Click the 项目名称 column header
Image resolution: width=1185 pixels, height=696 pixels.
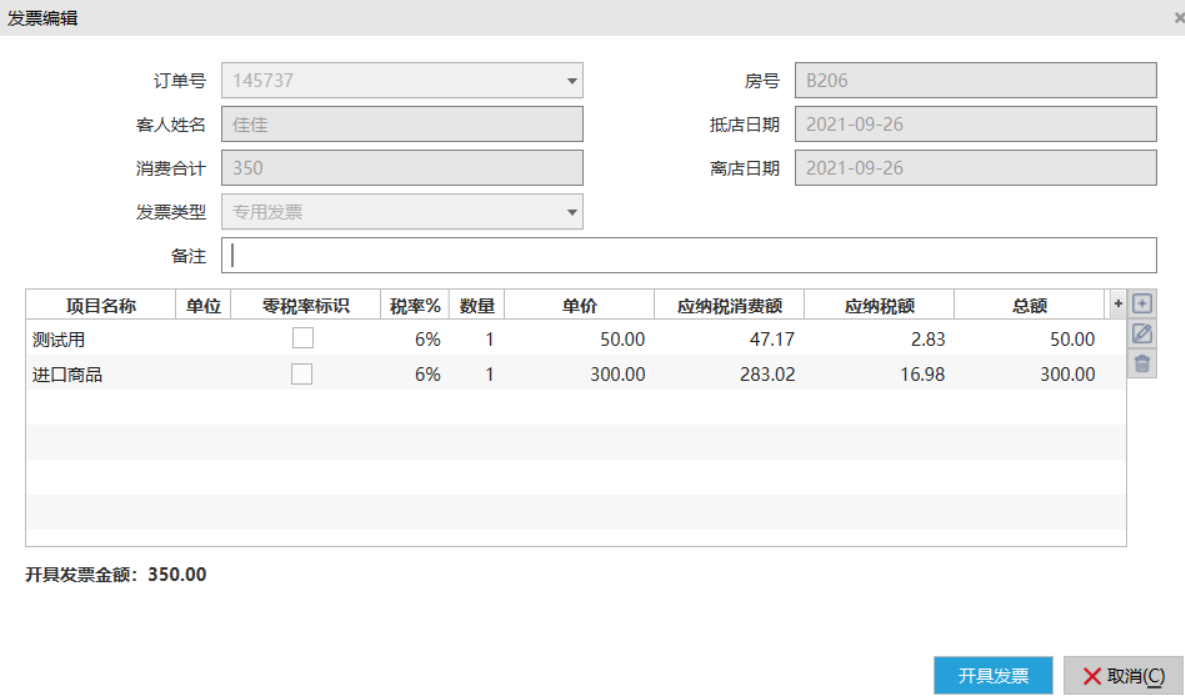tap(100, 306)
